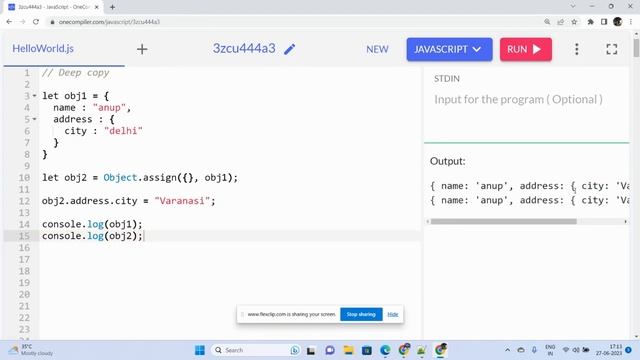The image size is (640, 360).
Task: Click the page vertical scrollbar
Action: click(x=636, y=48)
